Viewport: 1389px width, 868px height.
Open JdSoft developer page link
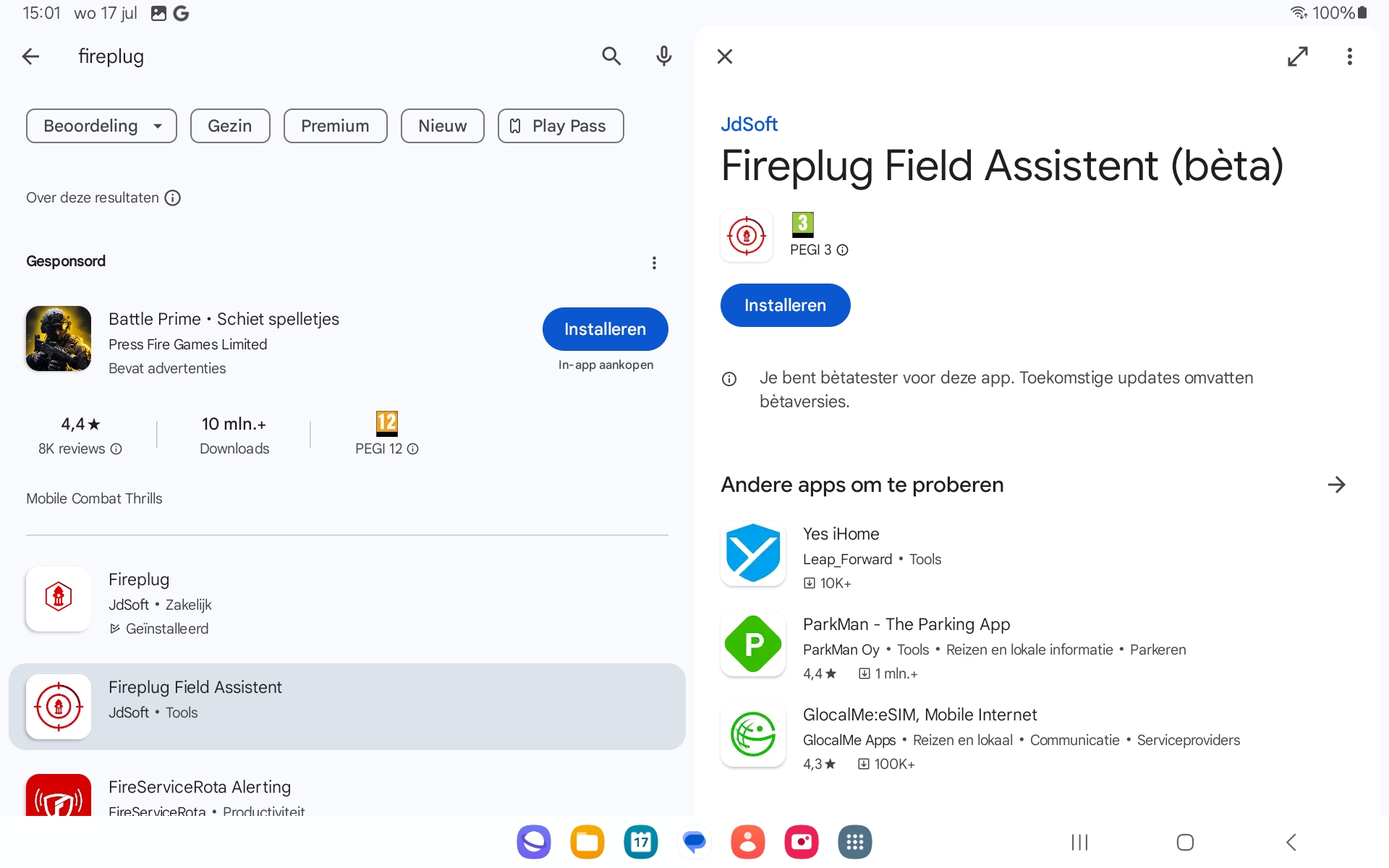[749, 124]
